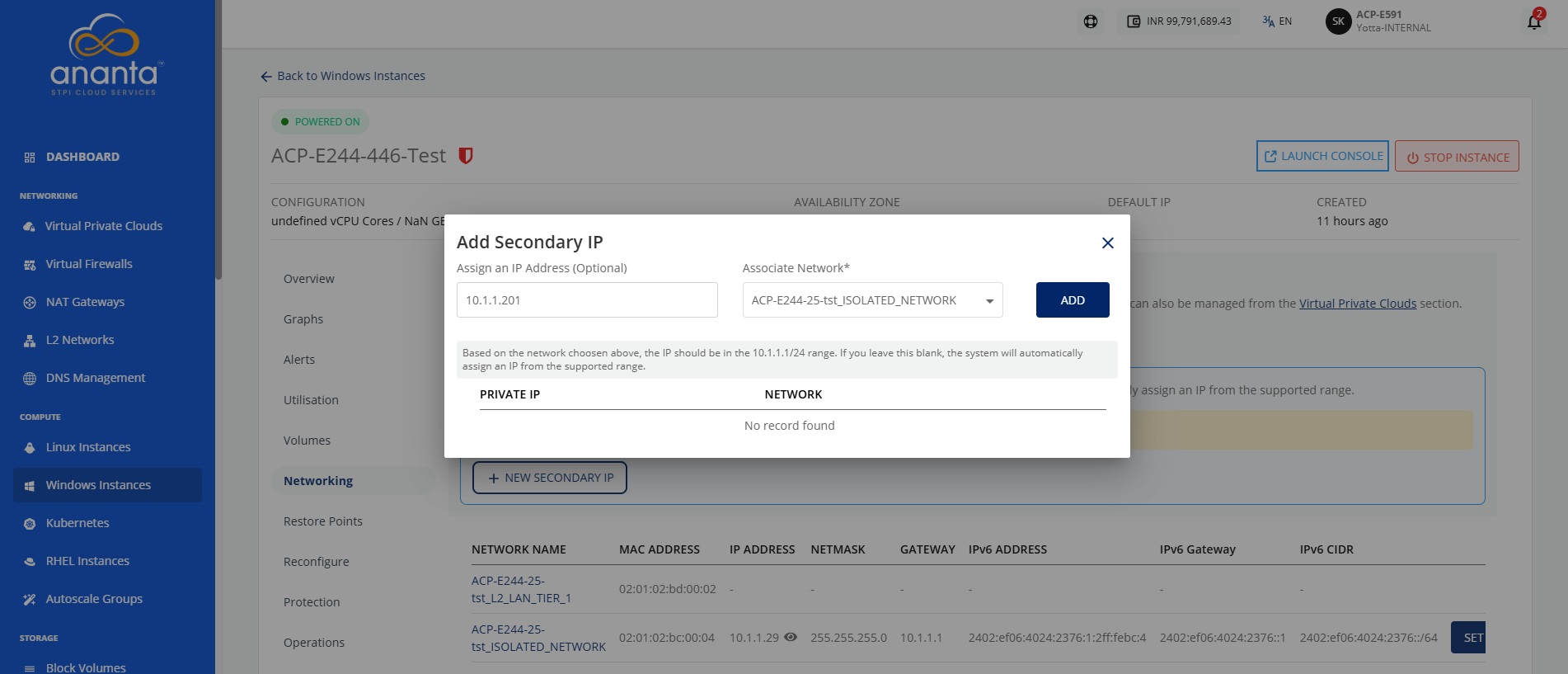This screenshot has width=1568, height=674.
Task: Switch to the Overview tab
Action: 309,279
